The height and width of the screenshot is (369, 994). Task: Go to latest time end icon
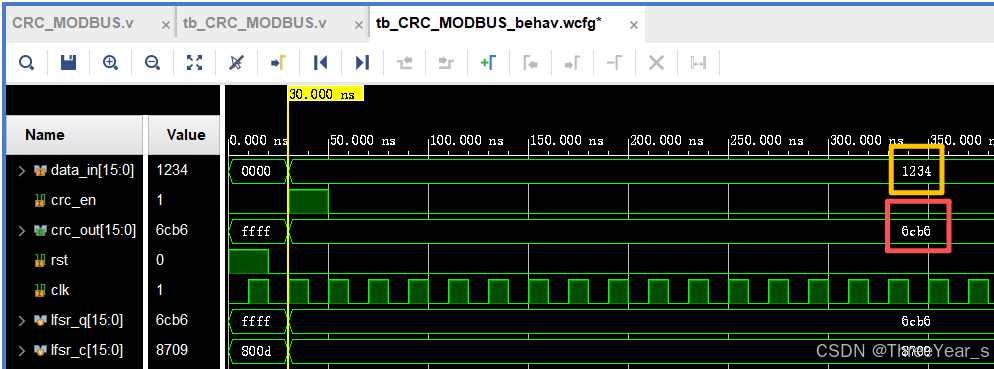click(362, 62)
